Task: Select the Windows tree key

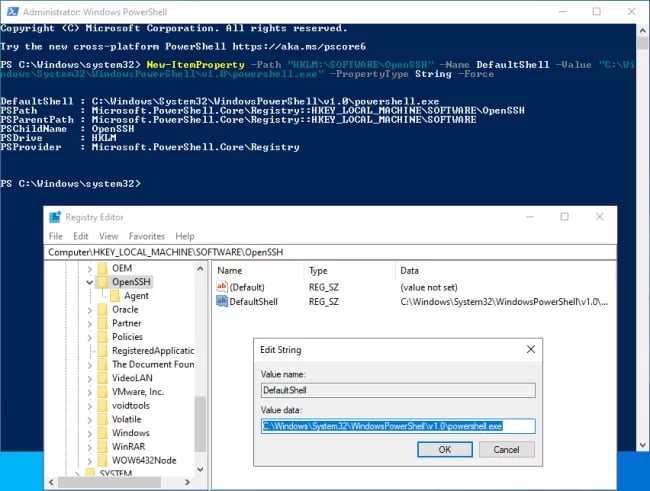Action: 131,433
